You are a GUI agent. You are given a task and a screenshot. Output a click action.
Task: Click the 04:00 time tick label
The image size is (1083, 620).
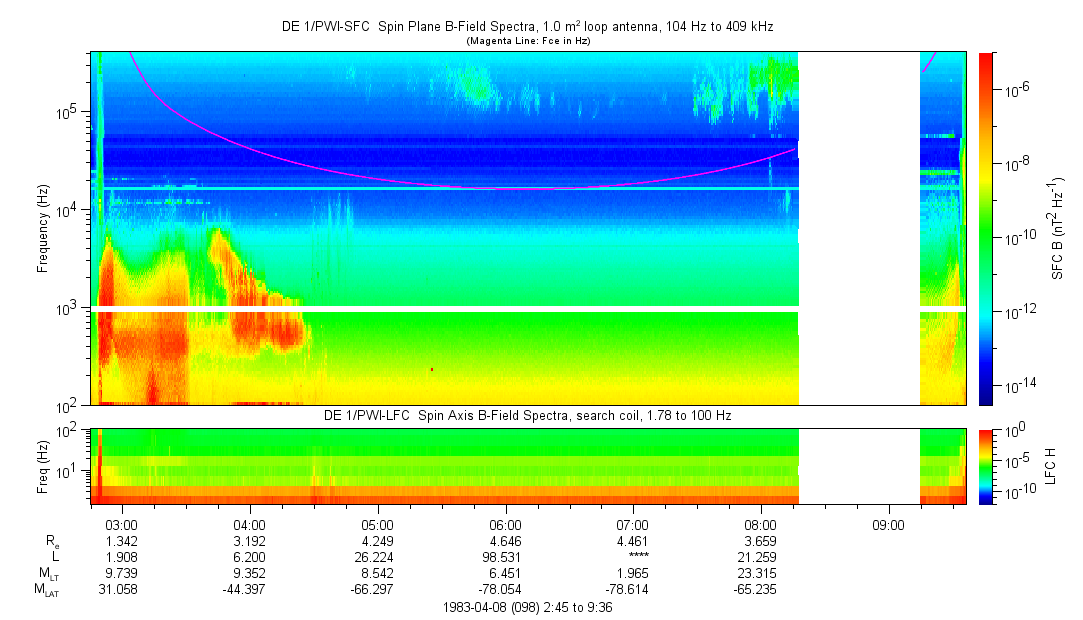pos(249,525)
